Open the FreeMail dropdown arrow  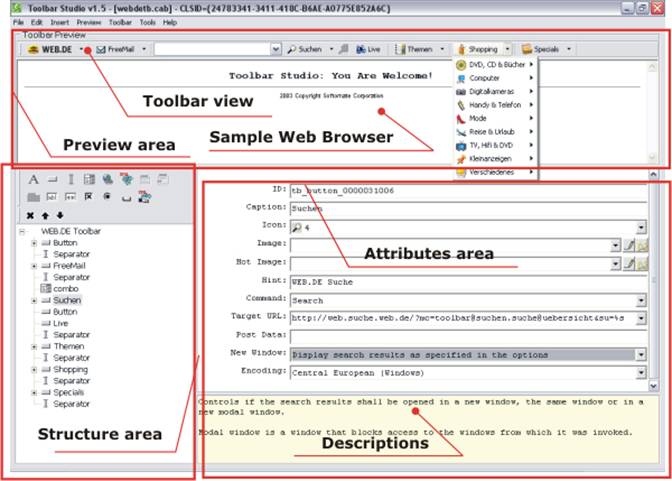(144, 50)
